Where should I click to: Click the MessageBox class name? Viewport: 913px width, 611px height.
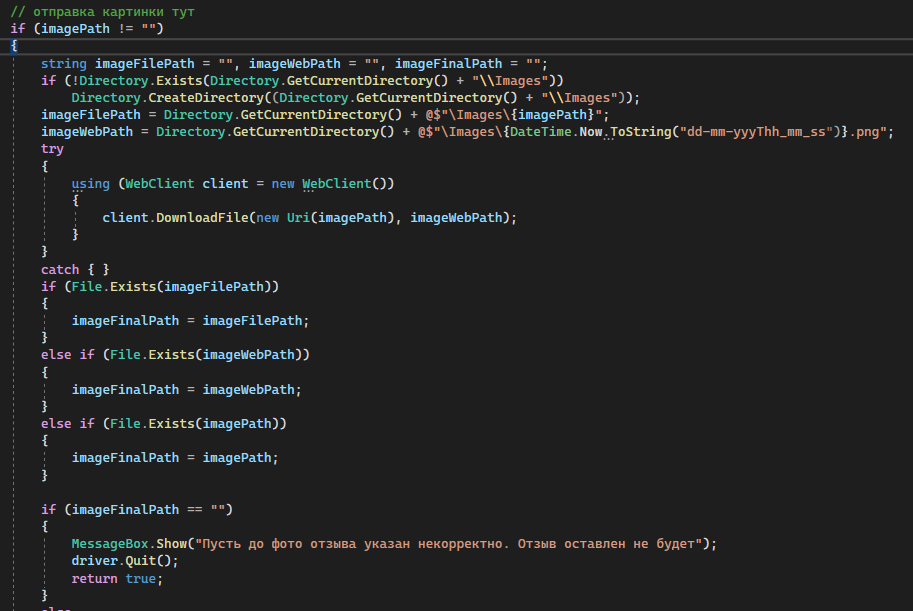point(109,544)
